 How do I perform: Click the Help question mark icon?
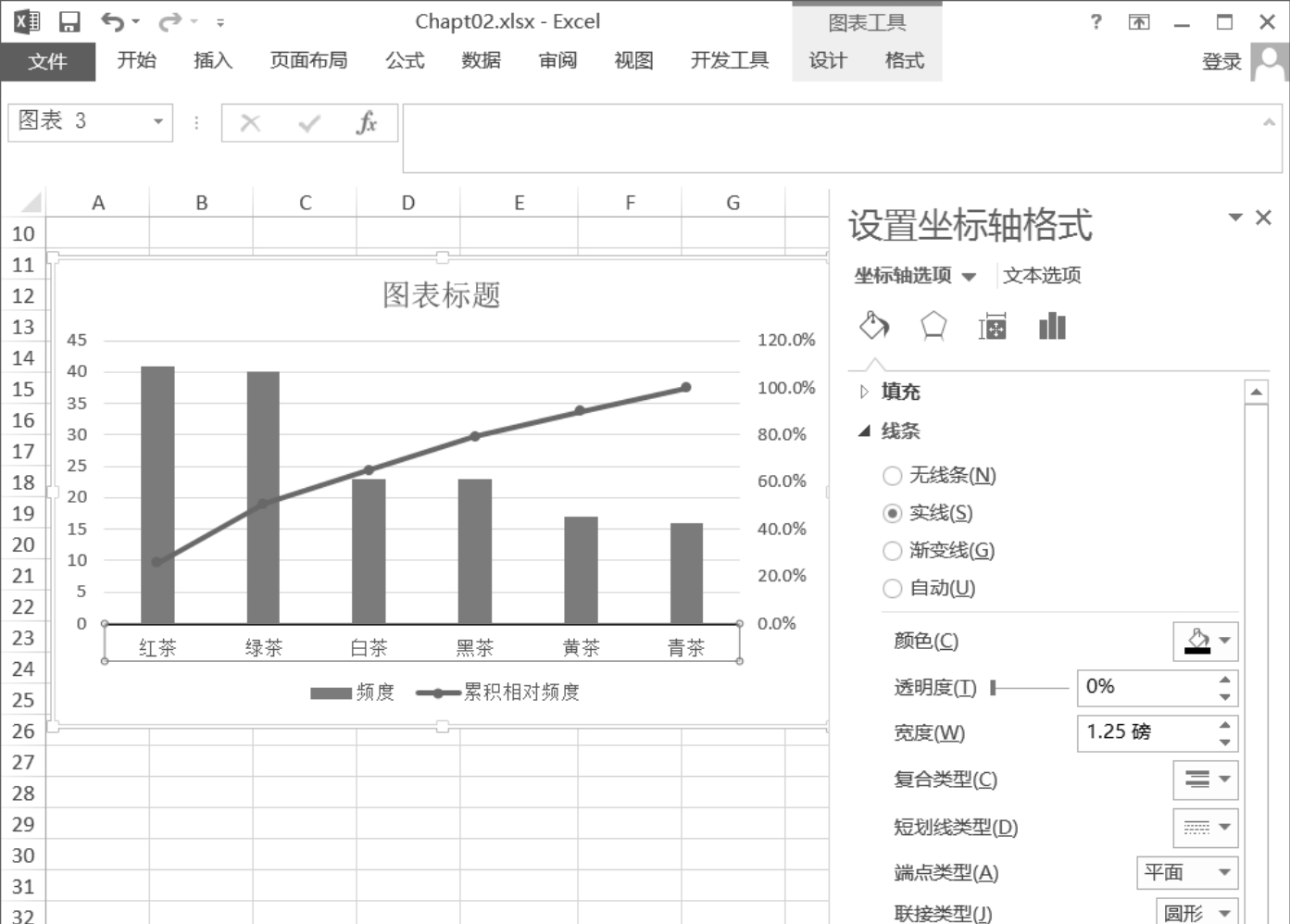1096,21
